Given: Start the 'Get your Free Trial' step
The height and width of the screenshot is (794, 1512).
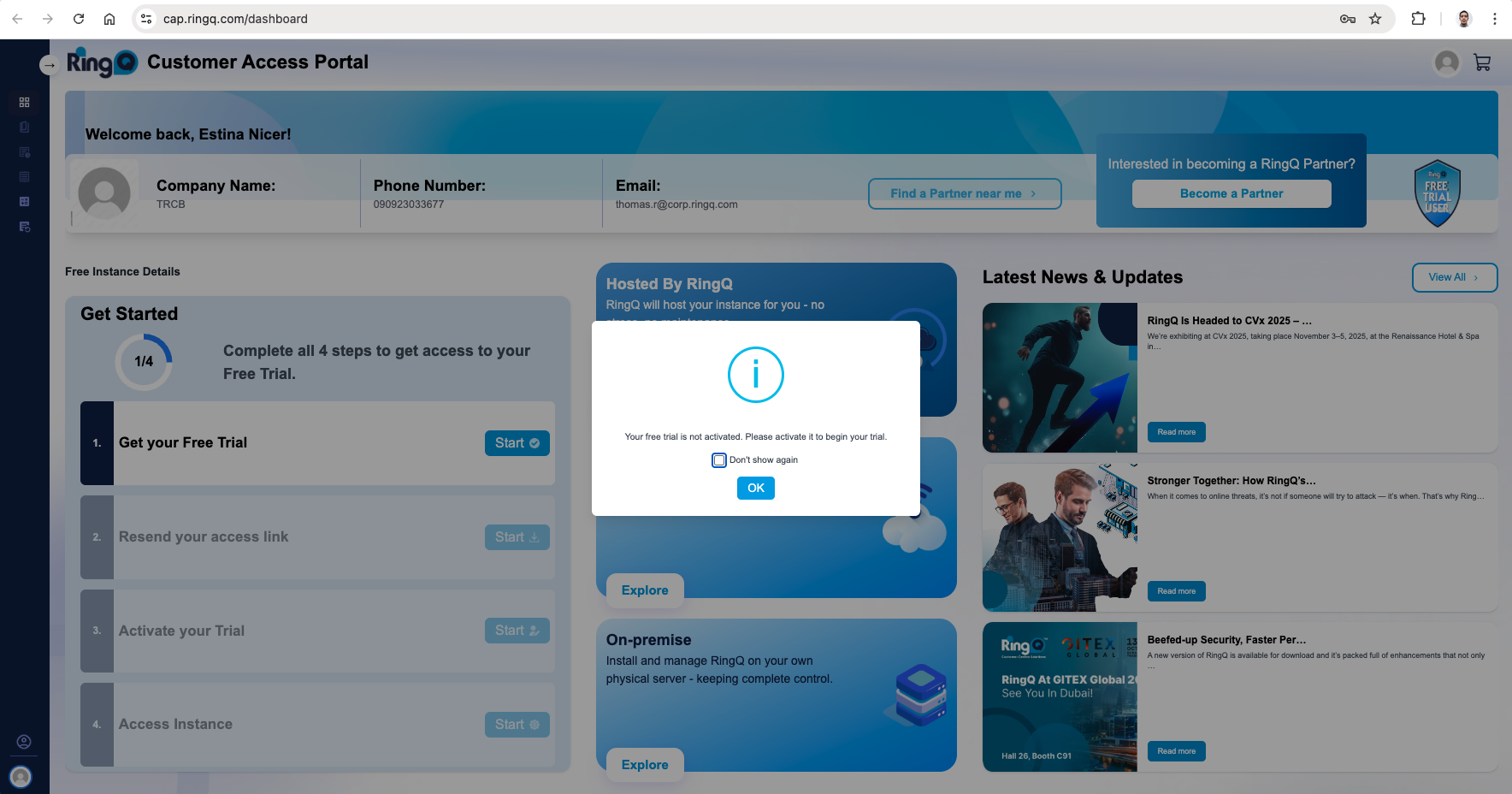Looking at the screenshot, I should tap(517, 443).
